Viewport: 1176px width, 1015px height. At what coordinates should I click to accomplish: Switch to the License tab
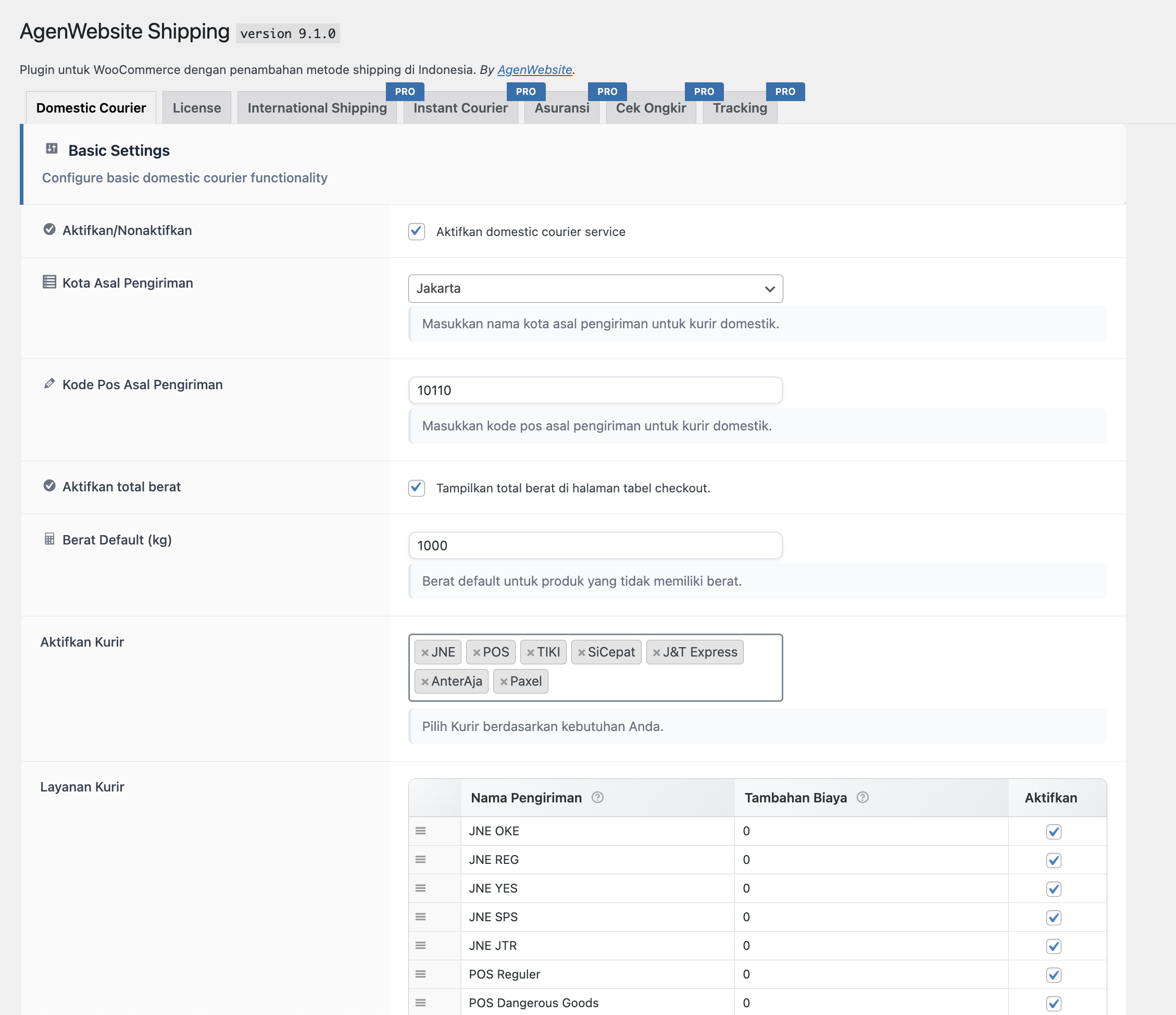click(x=196, y=108)
